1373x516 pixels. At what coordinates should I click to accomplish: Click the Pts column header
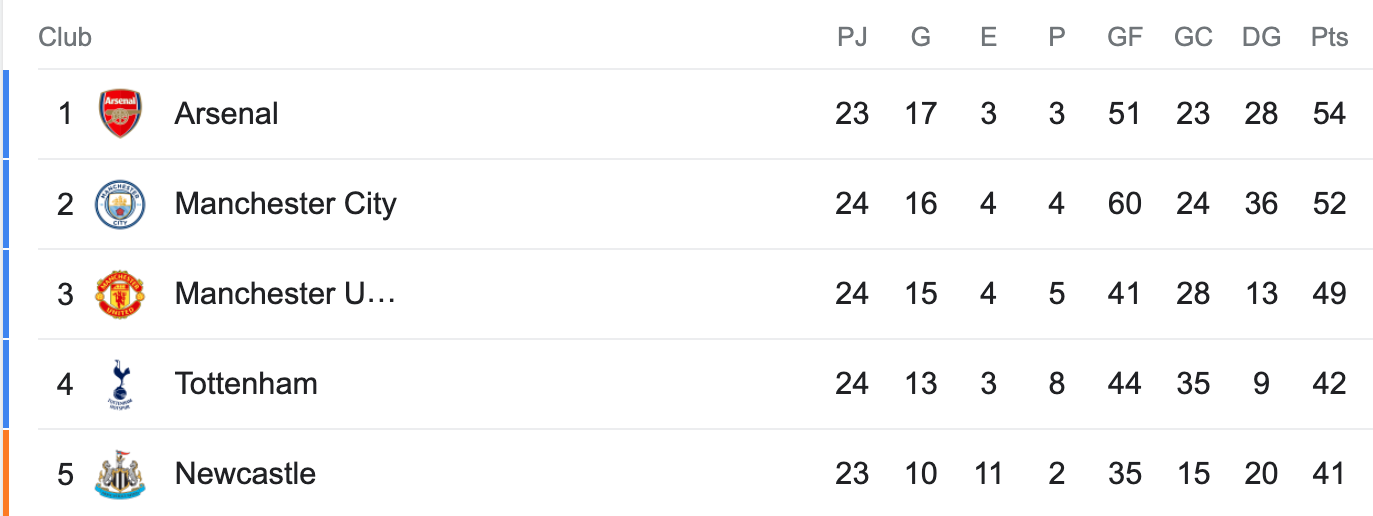(1329, 38)
